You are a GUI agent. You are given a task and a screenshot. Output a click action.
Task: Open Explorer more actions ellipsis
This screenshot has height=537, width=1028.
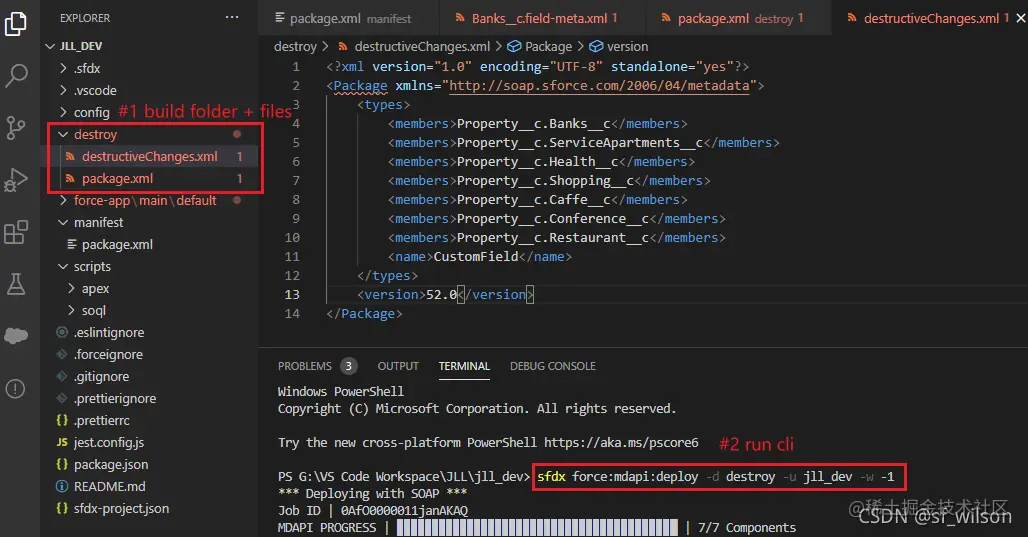coord(232,18)
